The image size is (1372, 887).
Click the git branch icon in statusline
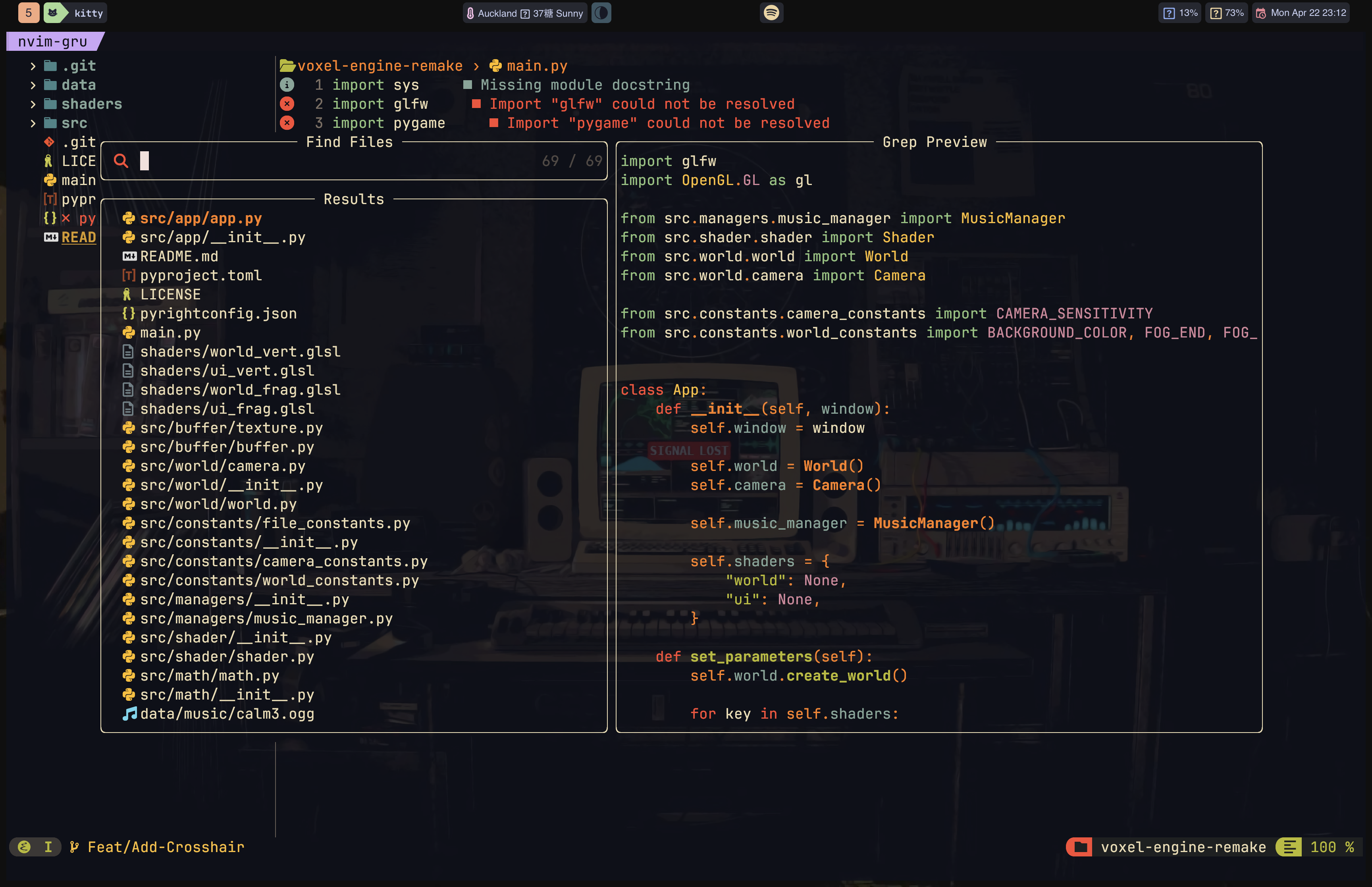(x=74, y=847)
